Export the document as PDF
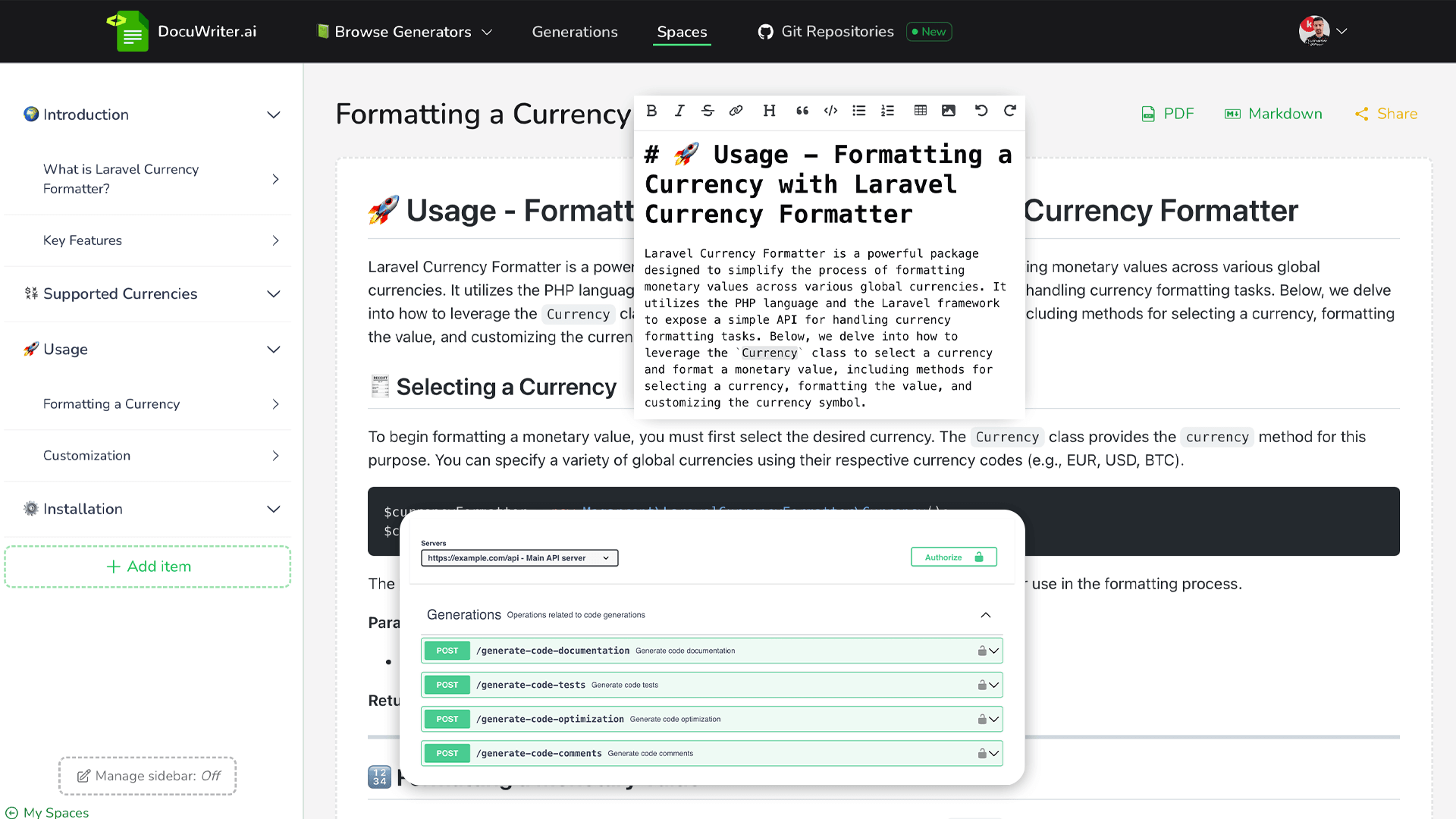This screenshot has height=819, width=1456. click(x=1167, y=114)
